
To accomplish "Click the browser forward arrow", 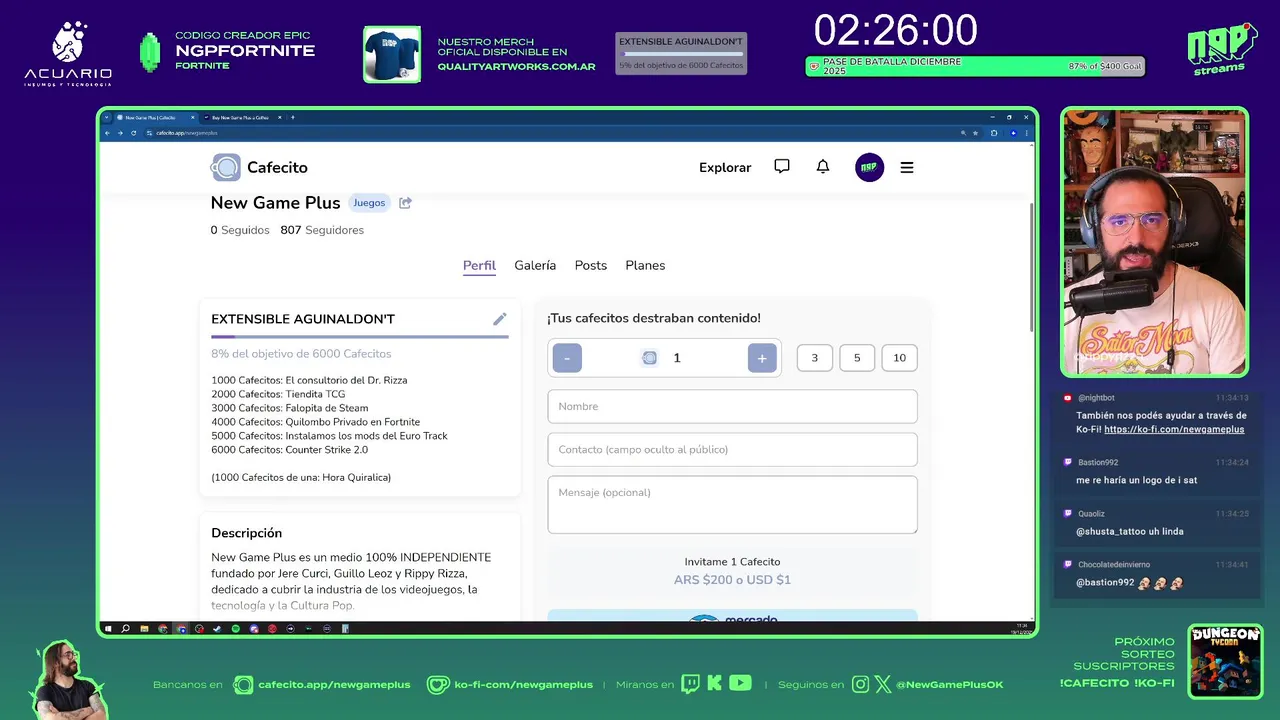I will click(121, 132).
